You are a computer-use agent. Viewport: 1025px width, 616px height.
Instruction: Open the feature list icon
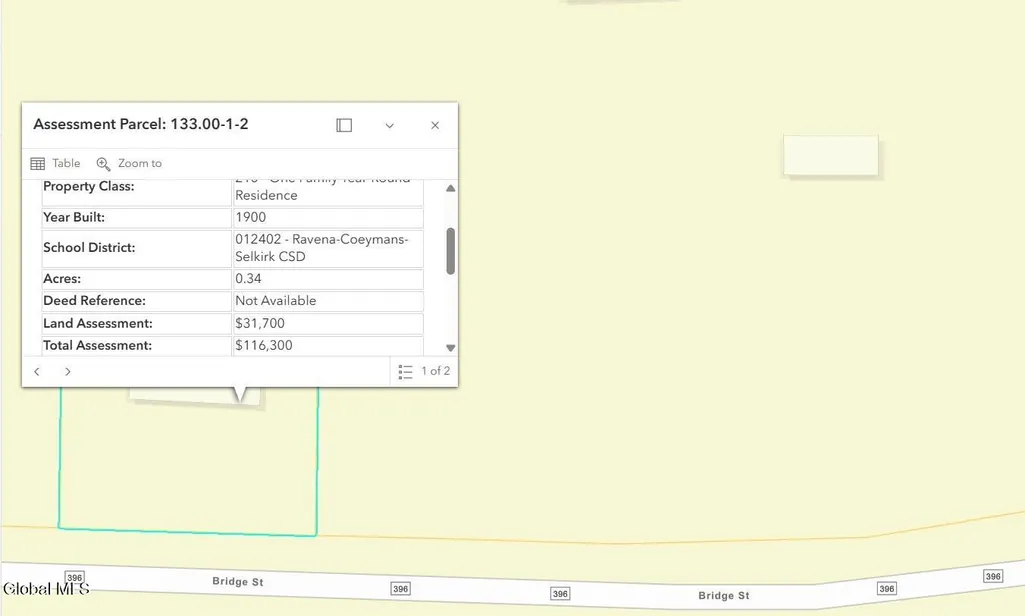(405, 372)
